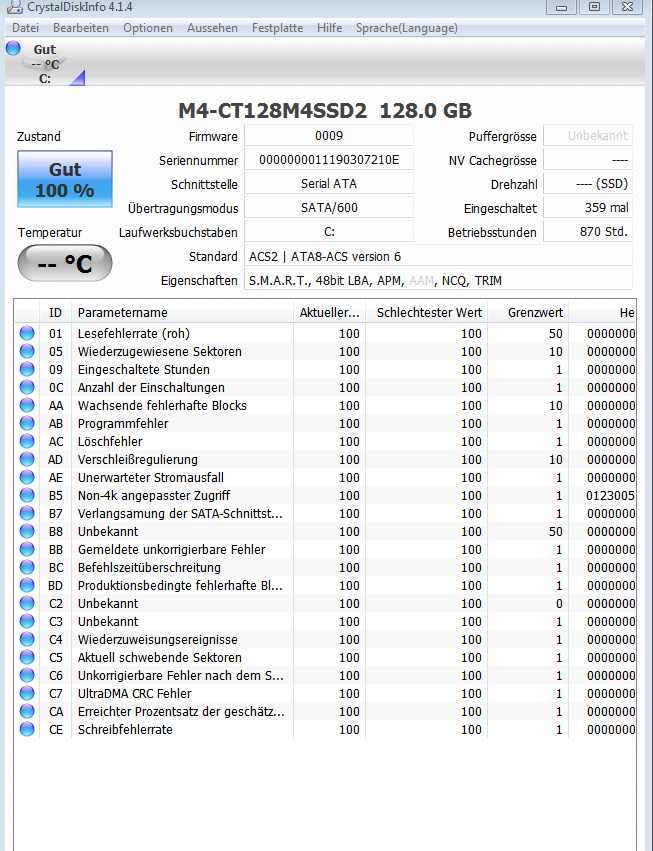Click the Puffergrösse field showing Unbekannt

coord(588,136)
